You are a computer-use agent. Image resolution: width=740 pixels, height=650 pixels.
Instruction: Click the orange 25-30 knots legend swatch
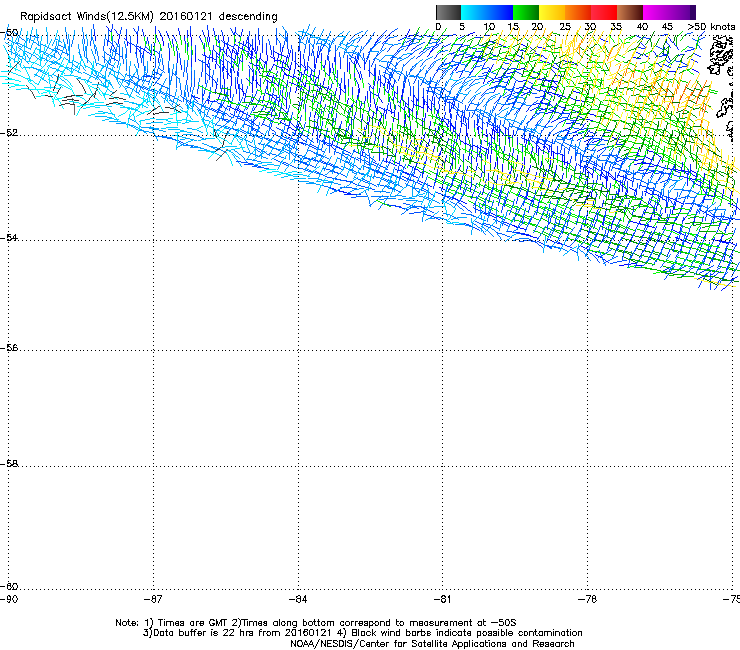coord(578,12)
